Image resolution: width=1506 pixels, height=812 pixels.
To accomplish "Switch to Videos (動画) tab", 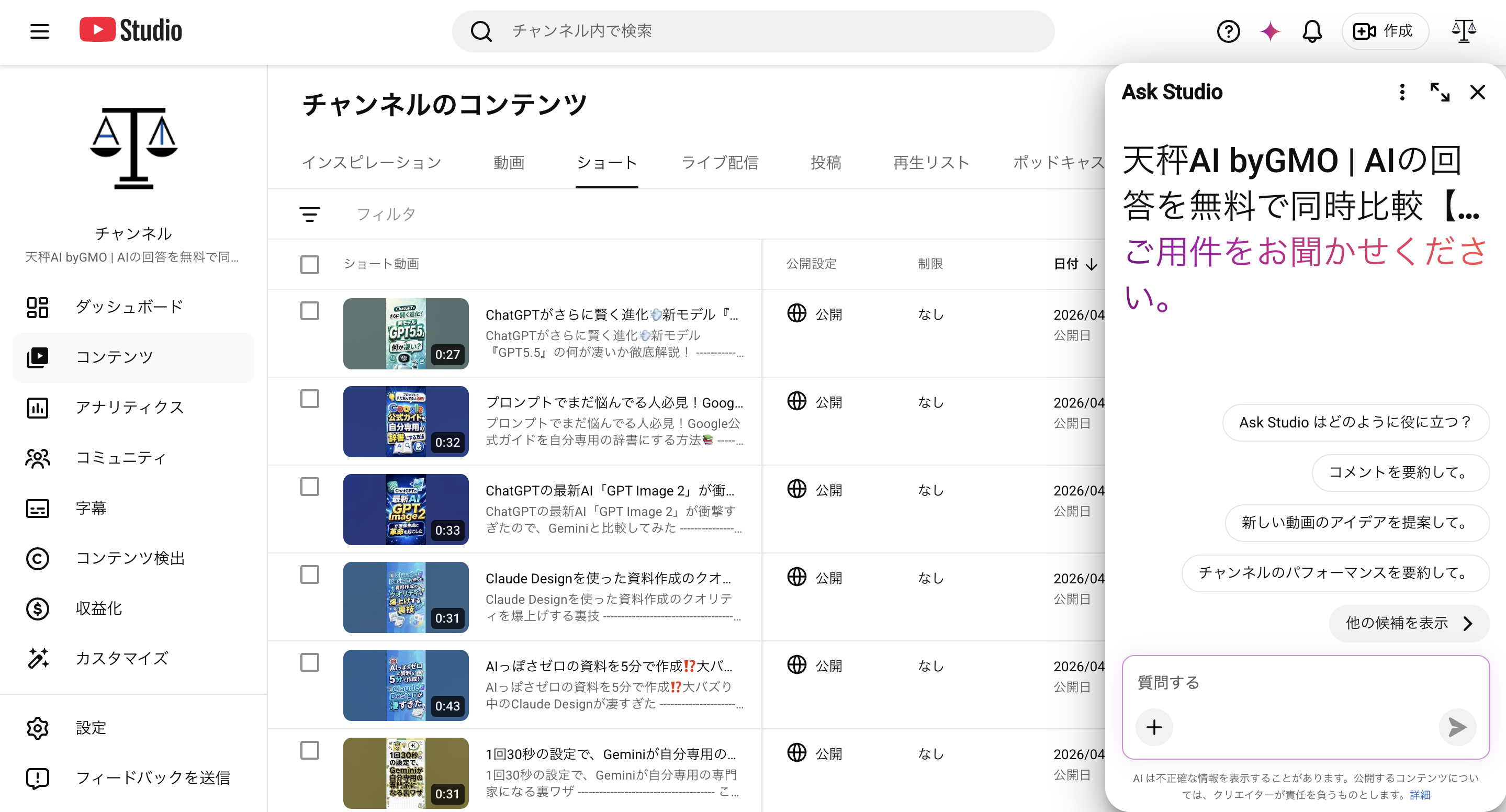I will (x=509, y=163).
